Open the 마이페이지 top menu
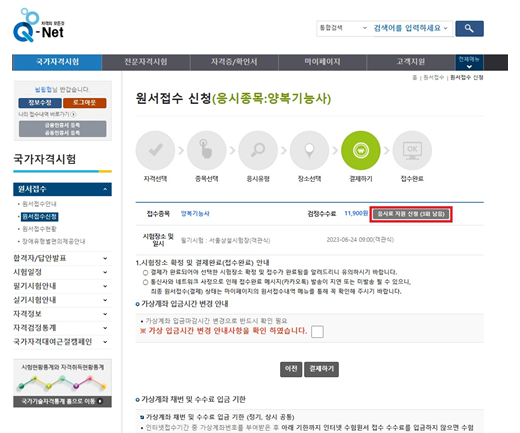 click(x=322, y=62)
